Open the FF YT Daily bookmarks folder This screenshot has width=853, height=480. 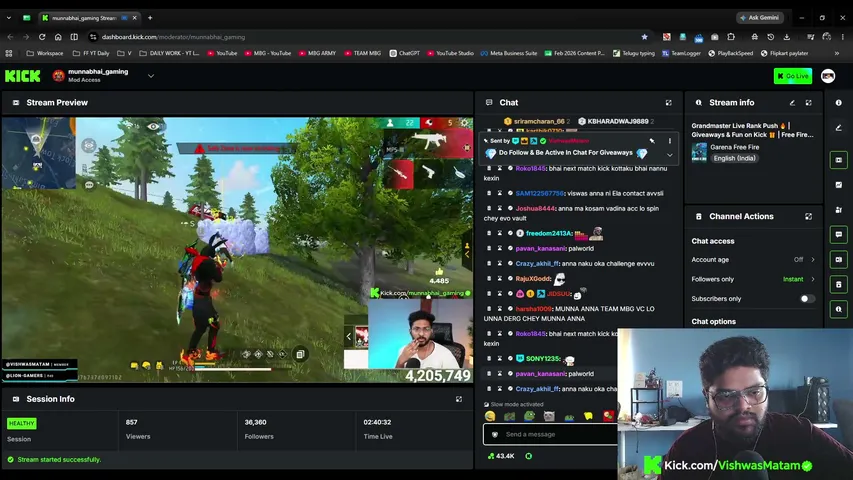click(91, 53)
